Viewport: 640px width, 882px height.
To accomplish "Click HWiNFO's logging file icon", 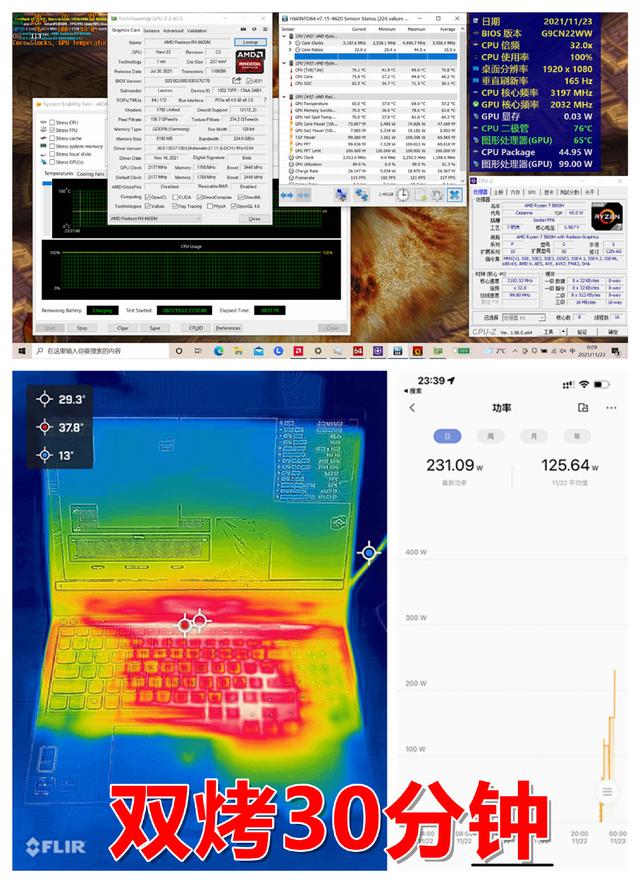I will pos(420,195).
